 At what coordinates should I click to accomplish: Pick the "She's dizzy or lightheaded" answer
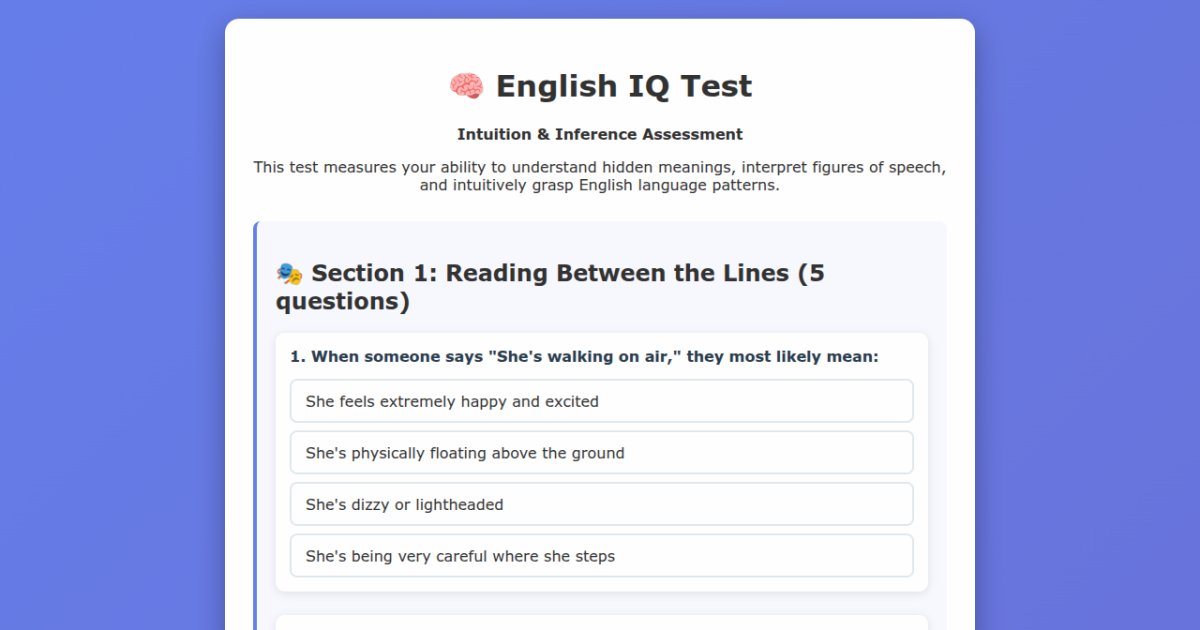pos(601,504)
